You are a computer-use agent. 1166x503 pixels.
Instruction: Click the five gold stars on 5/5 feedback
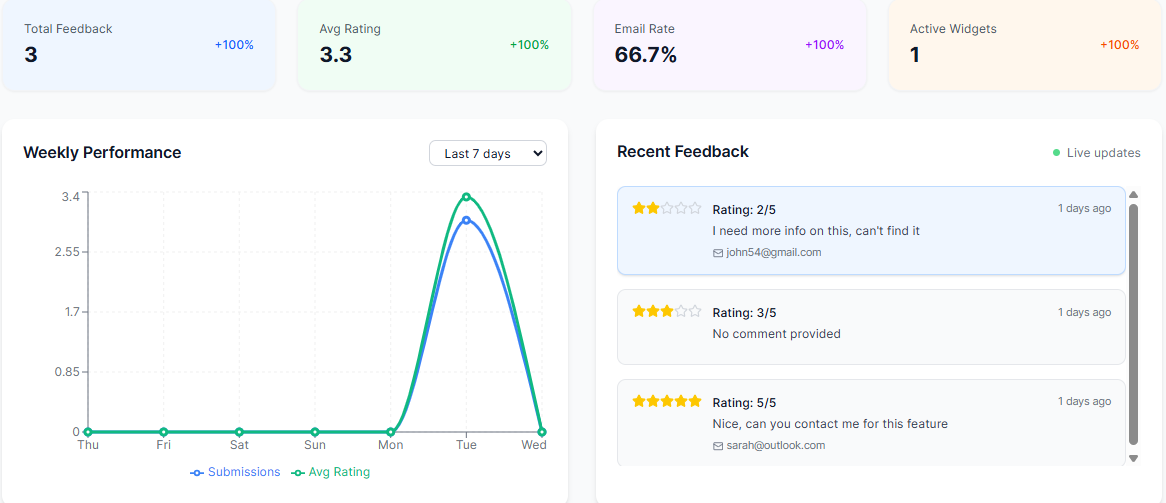pyautogui.click(x=667, y=401)
